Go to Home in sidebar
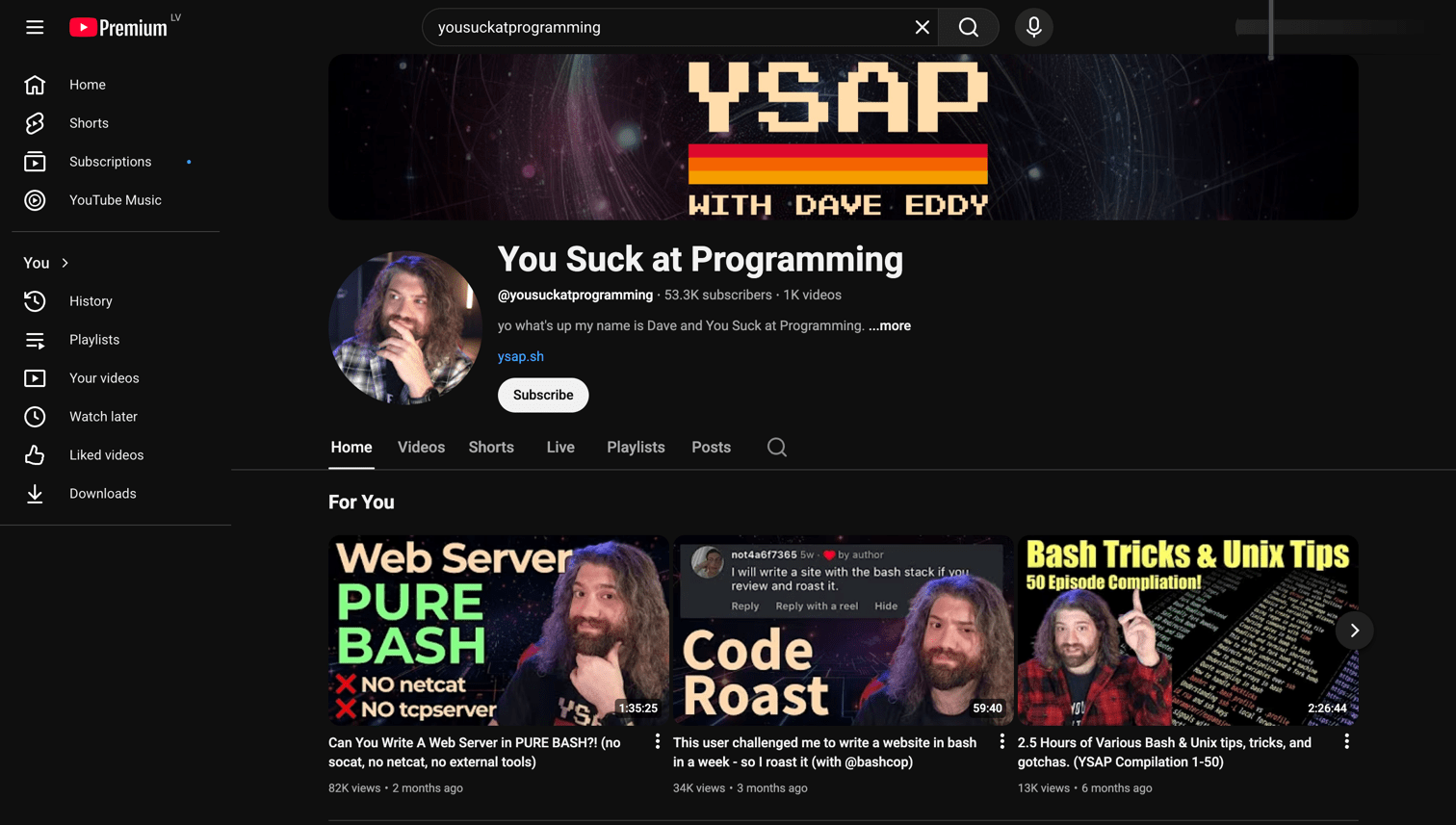The image size is (1456, 825). (x=116, y=85)
